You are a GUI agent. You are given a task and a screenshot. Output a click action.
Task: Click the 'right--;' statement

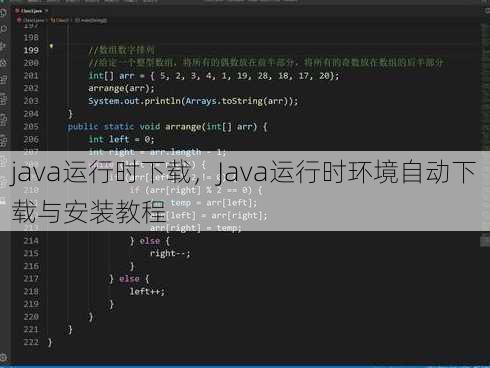coord(170,254)
